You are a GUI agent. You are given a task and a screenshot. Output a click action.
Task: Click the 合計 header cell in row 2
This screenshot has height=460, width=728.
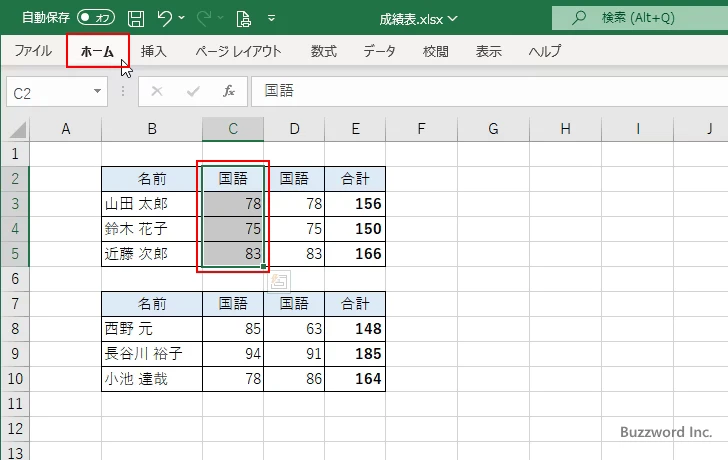[355, 179]
